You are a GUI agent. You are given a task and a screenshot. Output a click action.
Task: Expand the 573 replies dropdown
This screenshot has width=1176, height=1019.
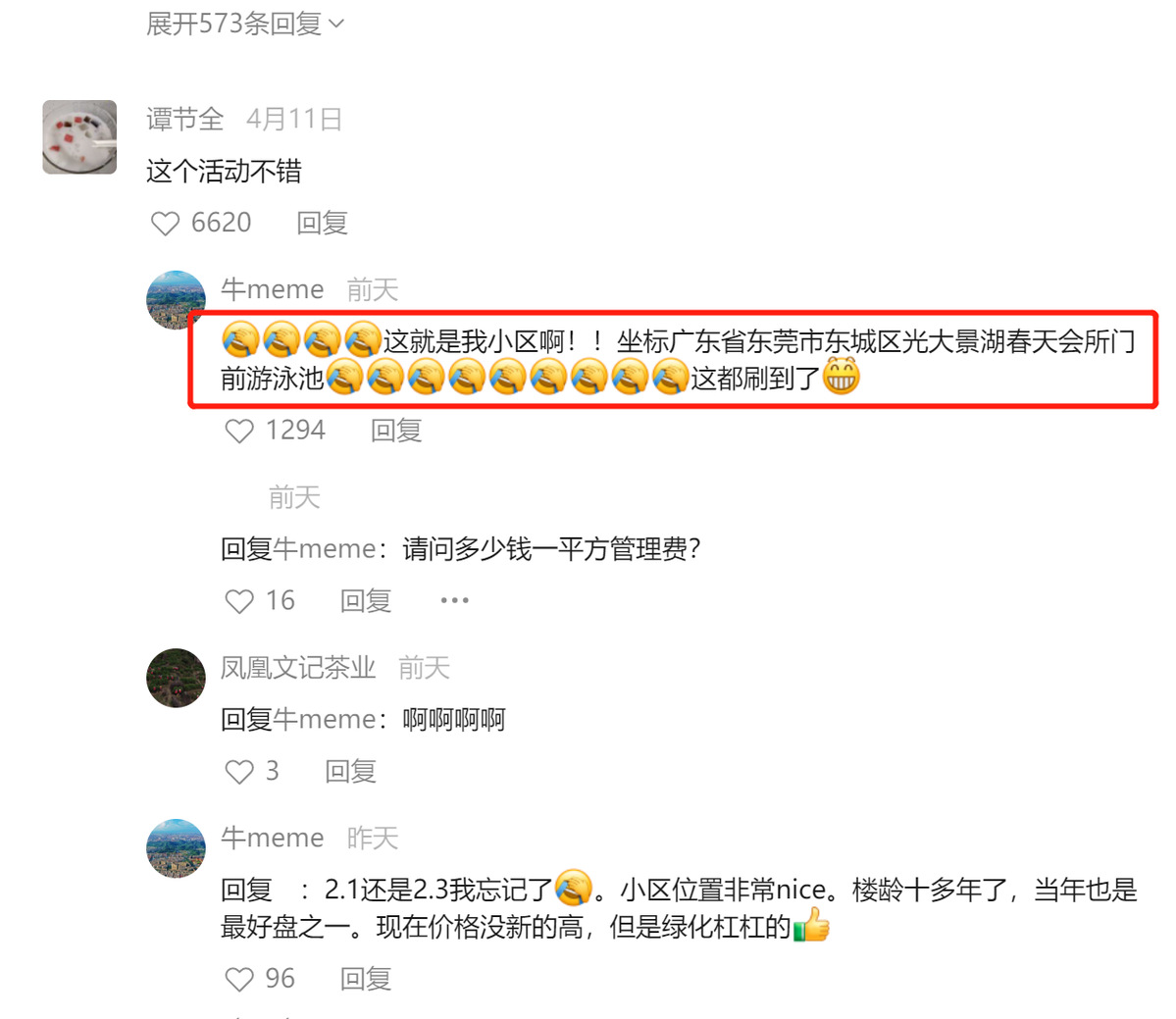click(x=245, y=24)
